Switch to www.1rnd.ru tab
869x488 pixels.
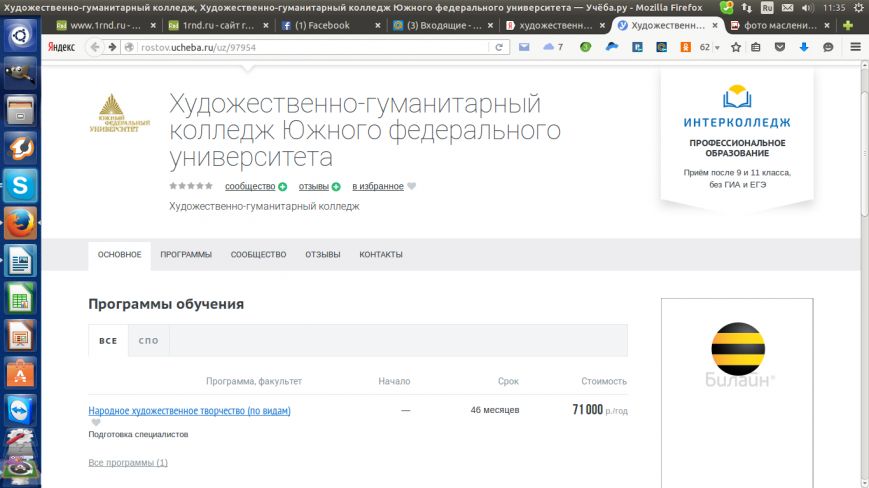[x=105, y=25]
